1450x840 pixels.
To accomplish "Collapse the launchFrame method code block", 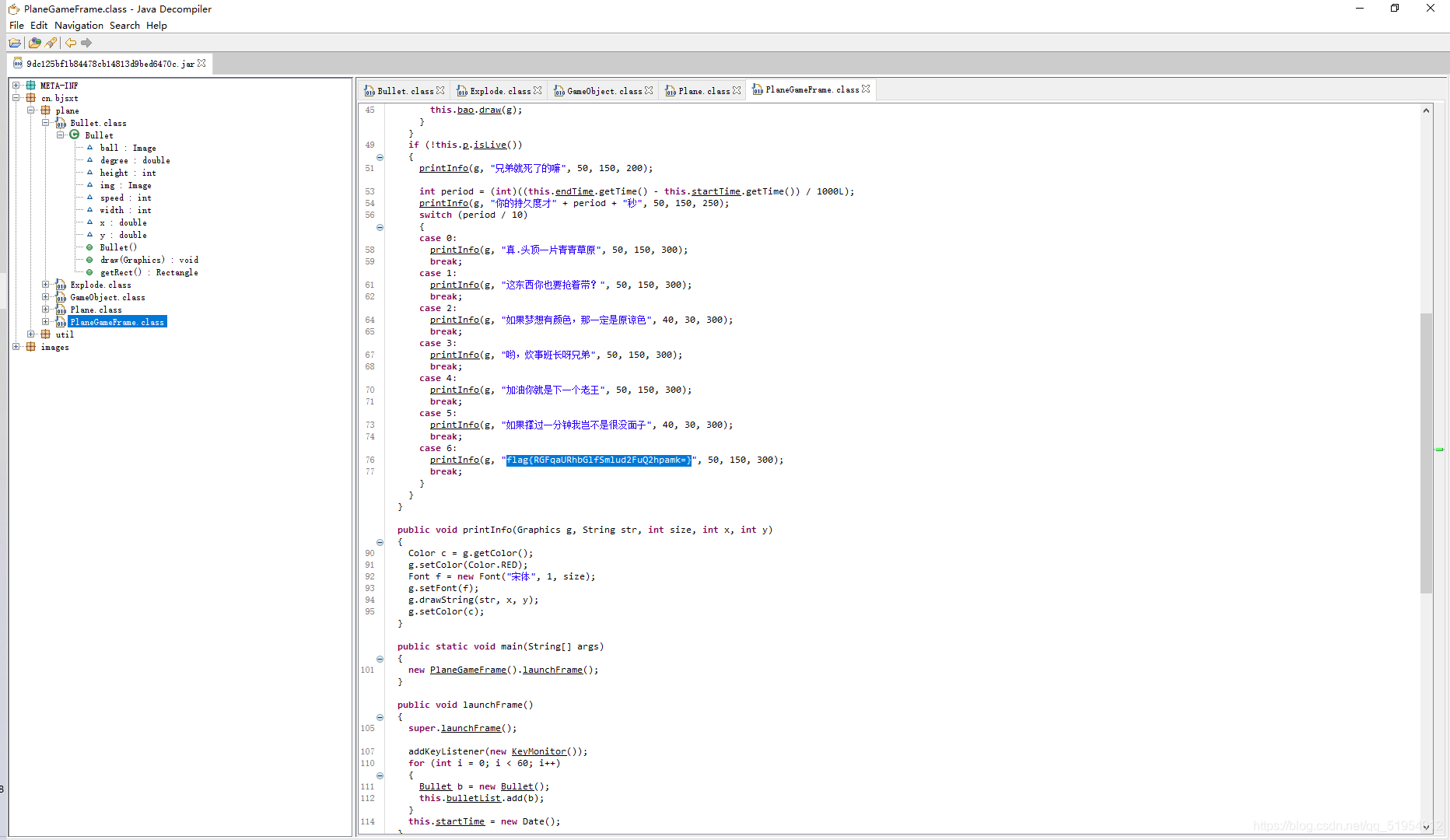I will click(x=380, y=717).
